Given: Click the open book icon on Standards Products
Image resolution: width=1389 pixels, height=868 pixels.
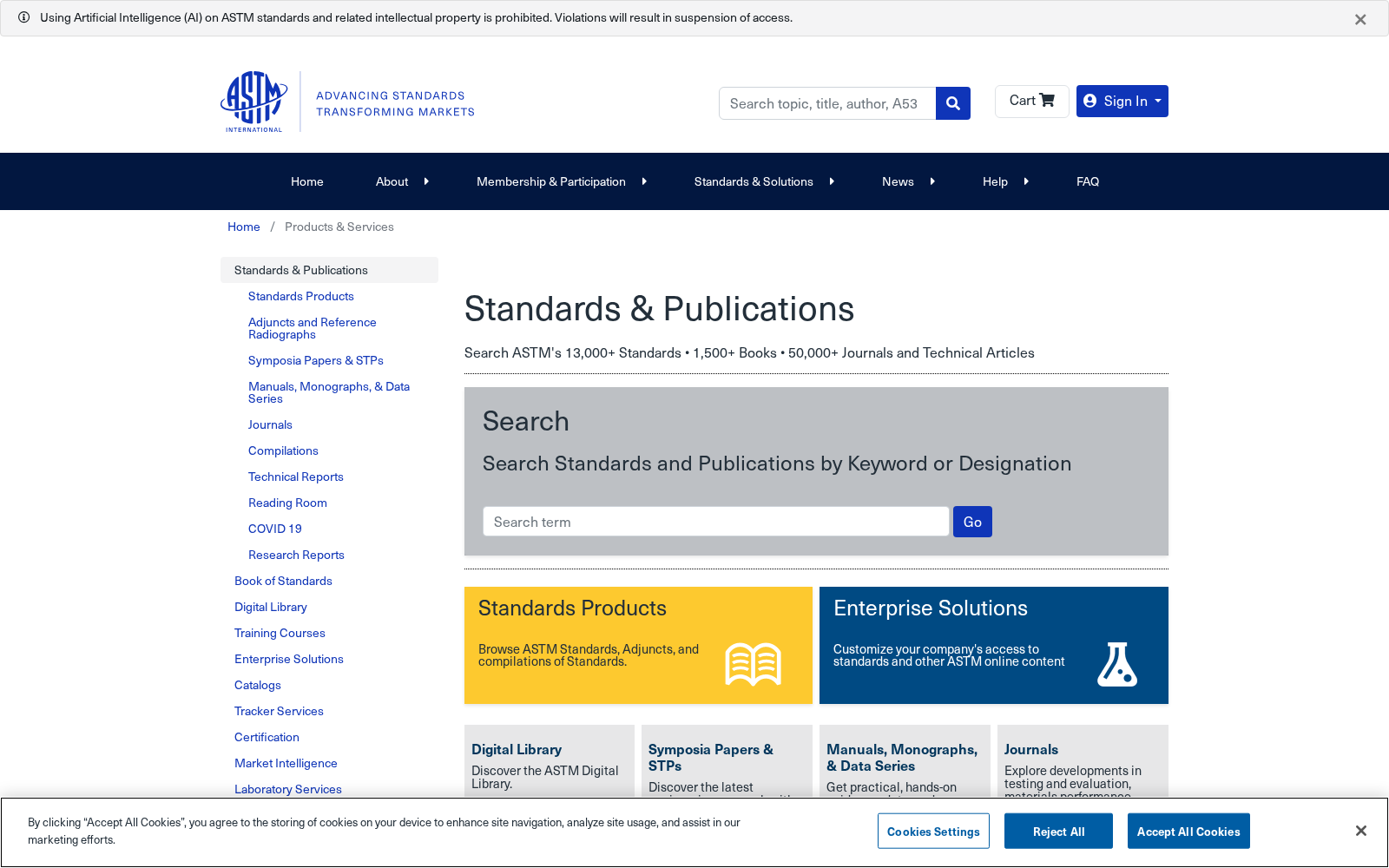Looking at the screenshot, I should (754, 664).
